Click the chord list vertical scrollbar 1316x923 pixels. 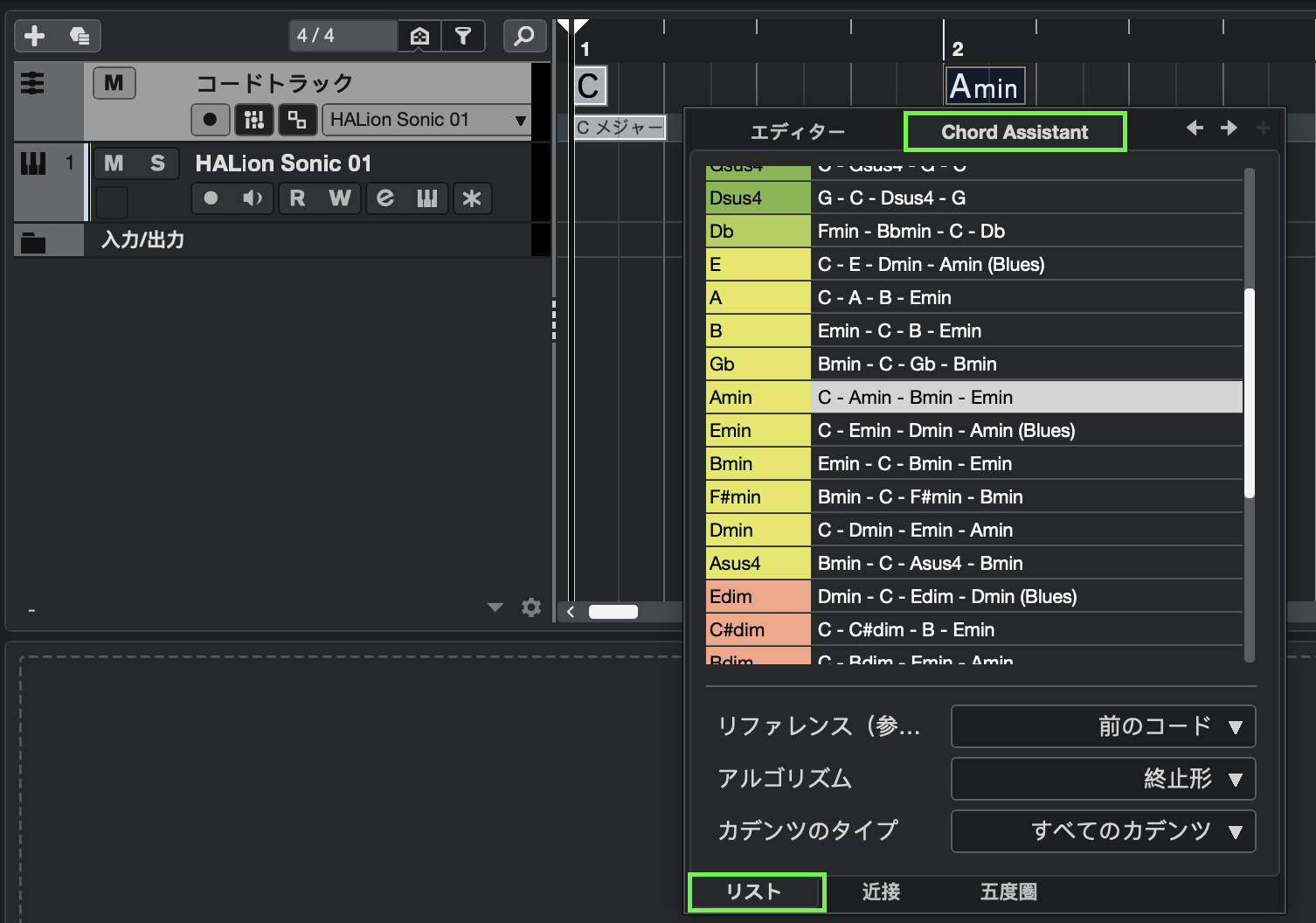pos(1250,393)
